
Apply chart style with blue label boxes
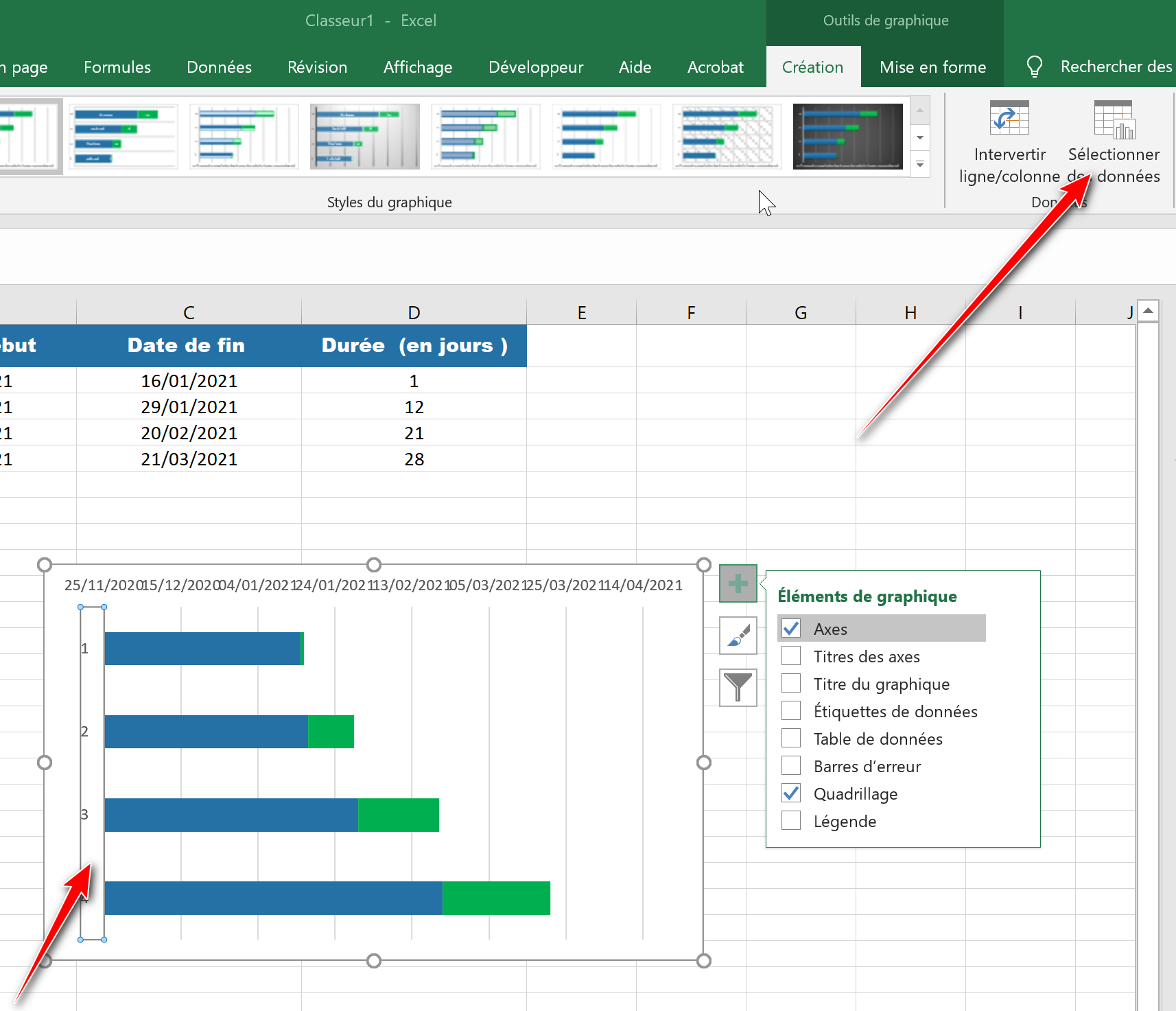(x=123, y=137)
